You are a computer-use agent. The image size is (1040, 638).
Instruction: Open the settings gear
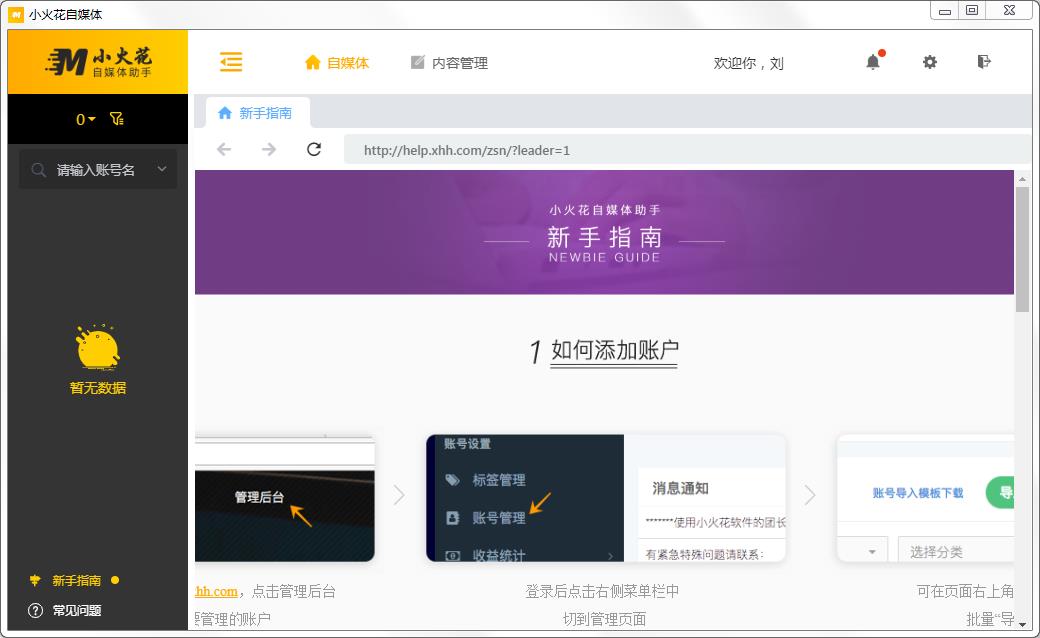pos(930,62)
